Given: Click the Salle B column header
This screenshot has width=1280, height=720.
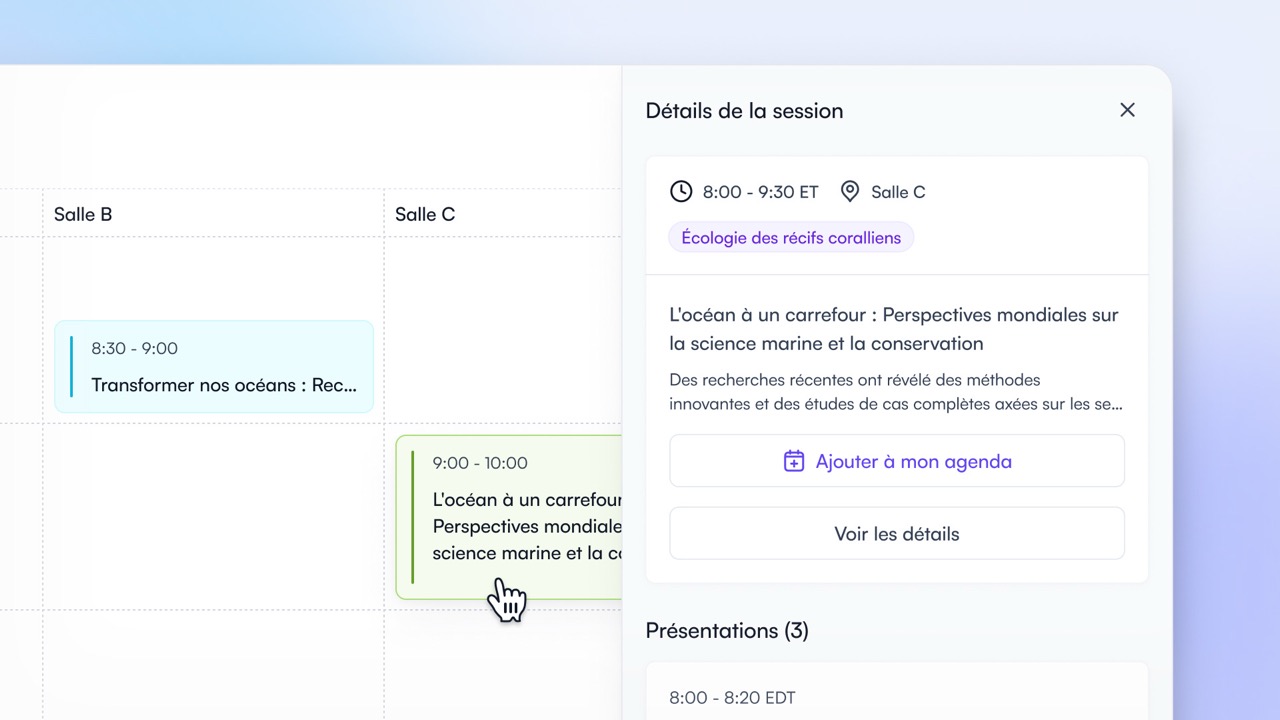Looking at the screenshot, I should [x=83, y=213].
